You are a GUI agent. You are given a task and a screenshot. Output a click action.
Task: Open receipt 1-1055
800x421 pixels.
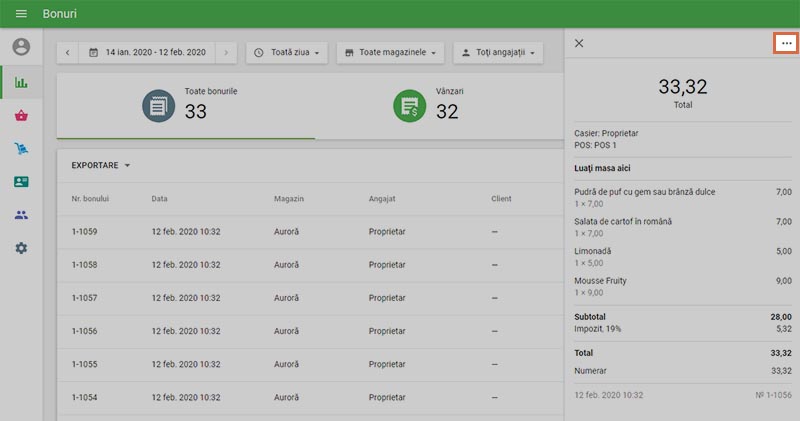tap(310, 364)
